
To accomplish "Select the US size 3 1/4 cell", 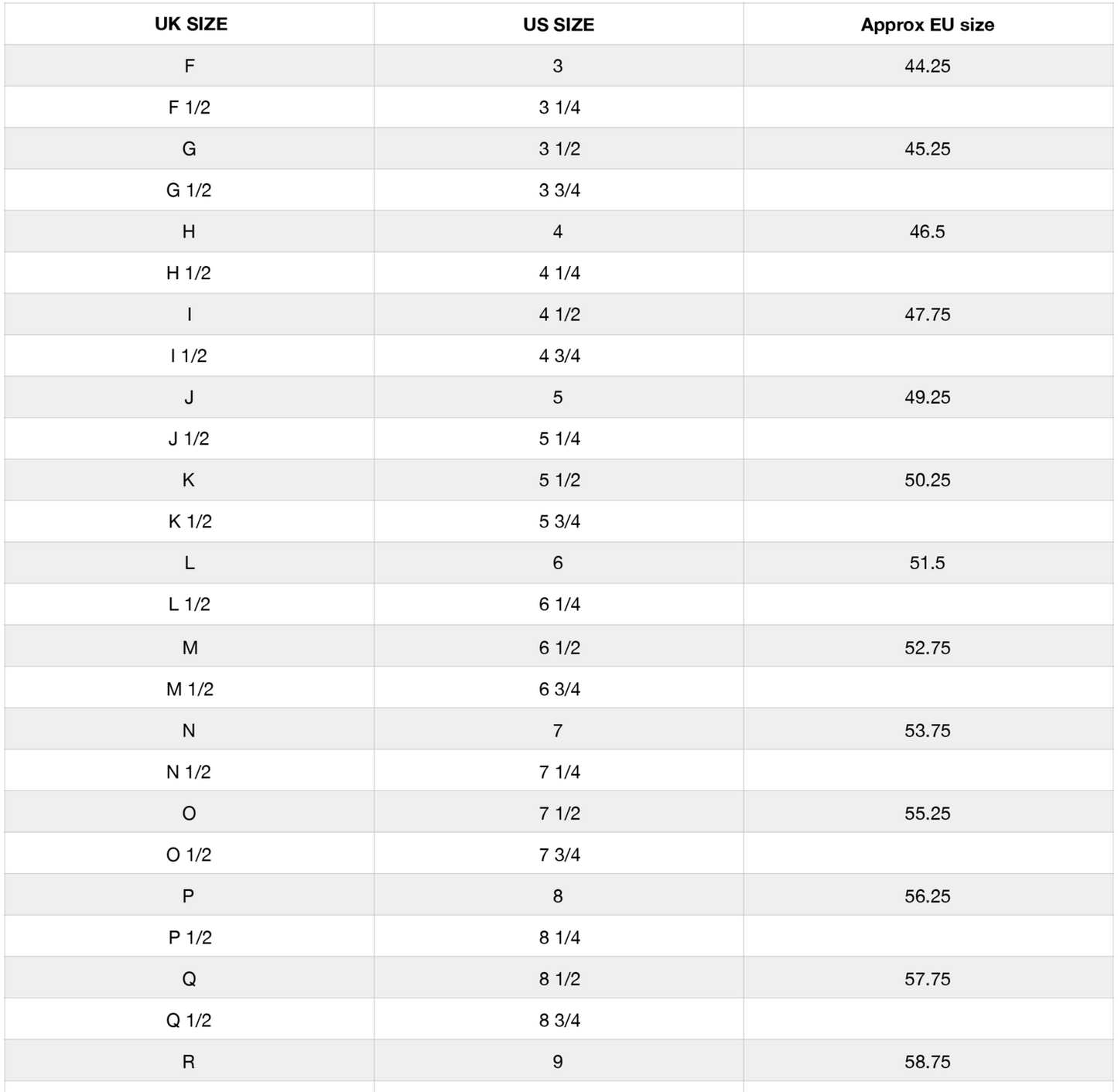I will (559, 107).
